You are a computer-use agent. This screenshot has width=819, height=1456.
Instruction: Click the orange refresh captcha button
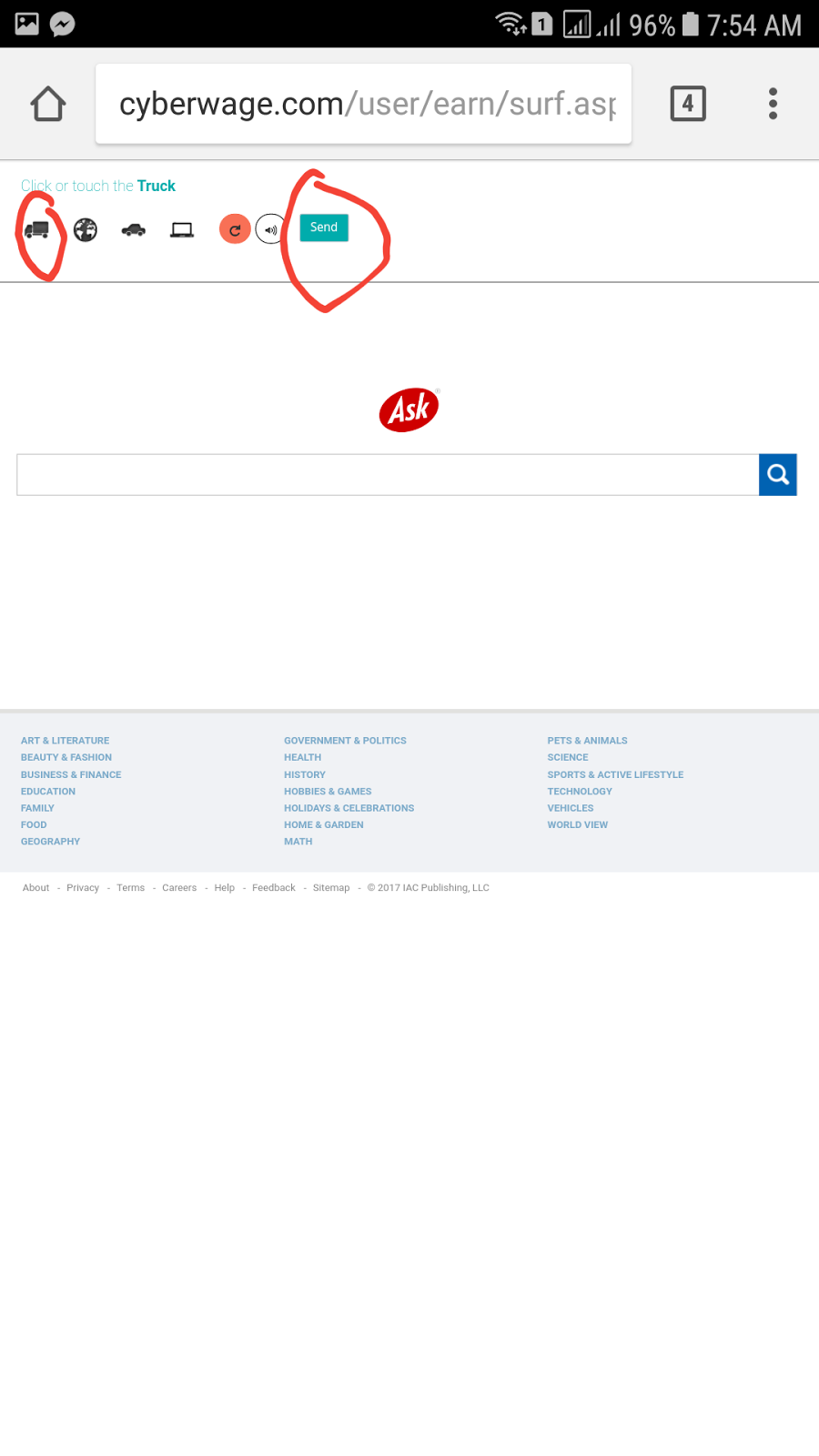point(235,229)
